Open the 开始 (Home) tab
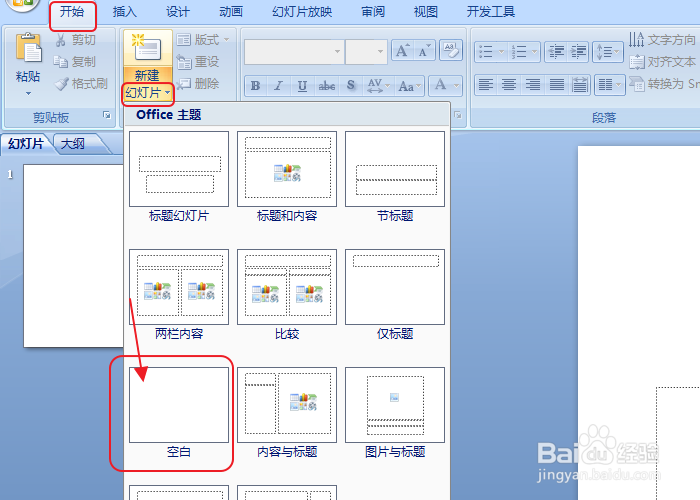 [72, 12]
